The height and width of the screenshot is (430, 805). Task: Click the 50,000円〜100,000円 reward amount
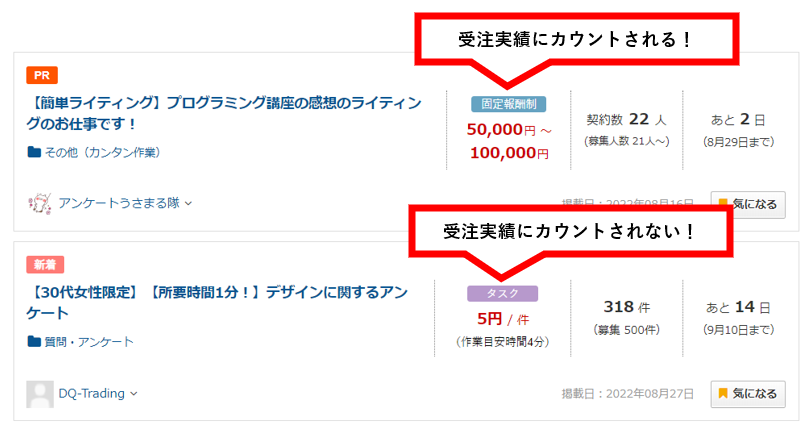(x=509, y=141)
